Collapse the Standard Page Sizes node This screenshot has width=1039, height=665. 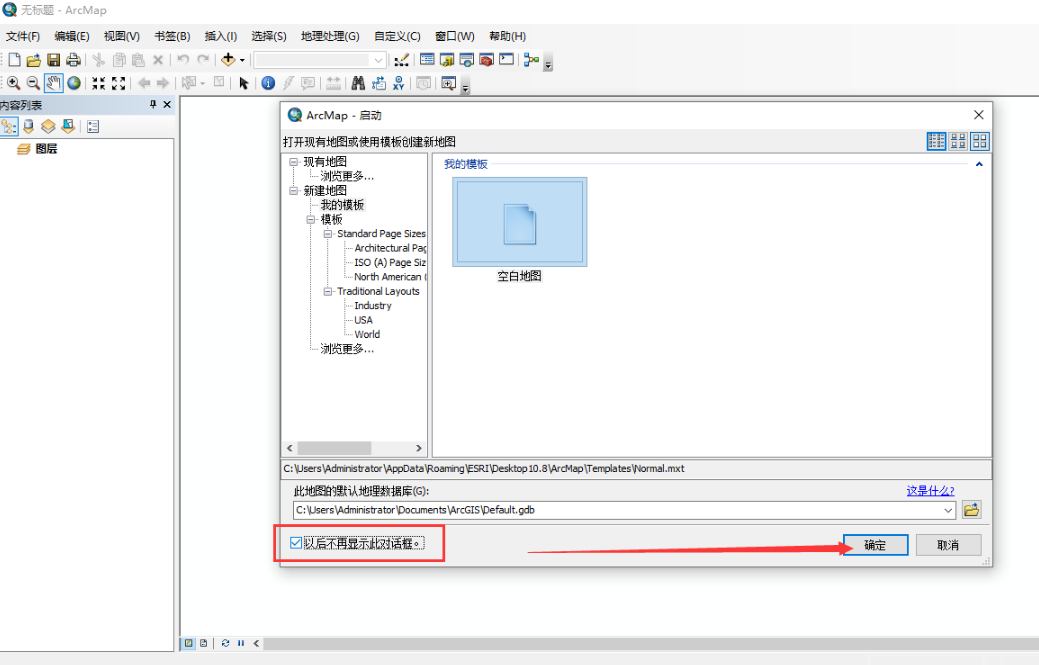click(327, 234)
